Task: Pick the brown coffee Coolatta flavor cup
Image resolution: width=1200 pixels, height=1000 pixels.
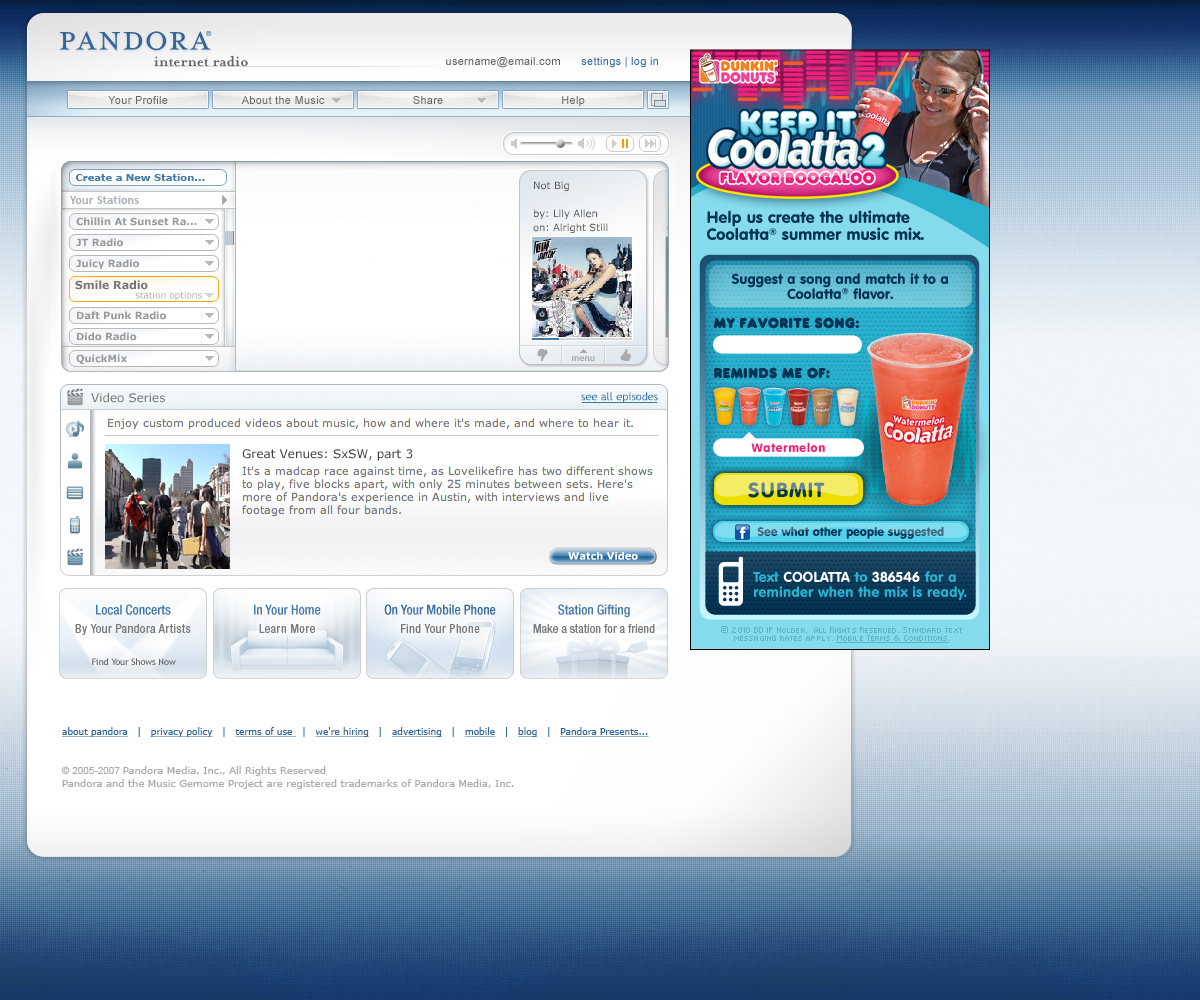Action: tap(822, 407)
